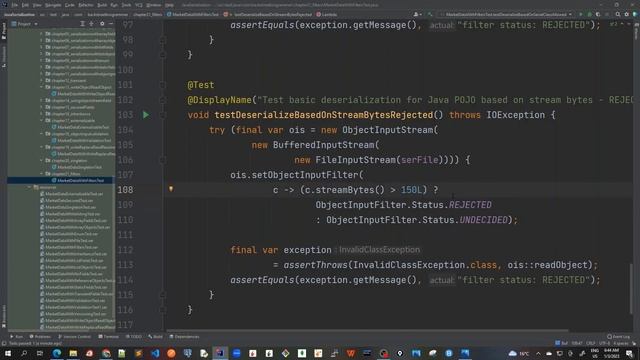Open the Problems tool window tab

click(40, 337)
